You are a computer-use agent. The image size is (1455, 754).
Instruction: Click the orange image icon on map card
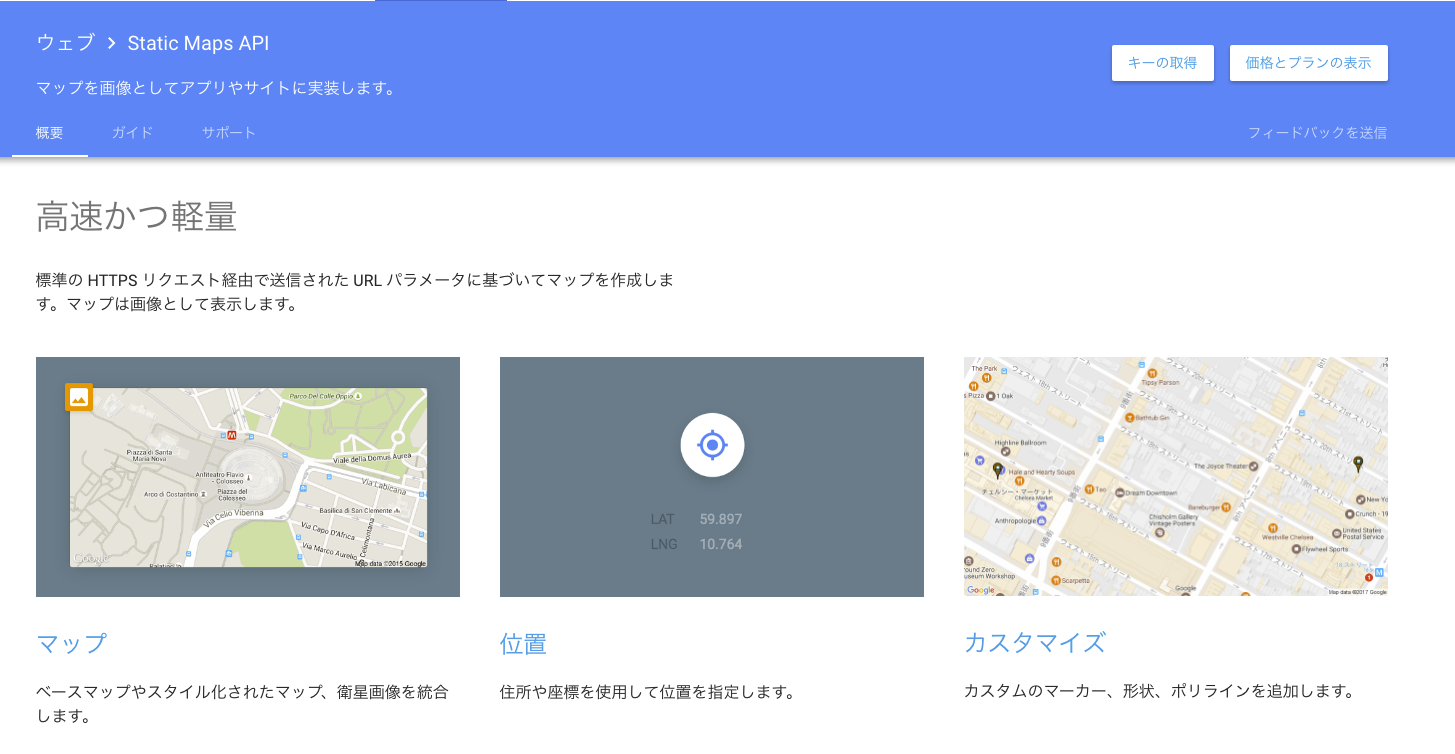tap(79, 397)
